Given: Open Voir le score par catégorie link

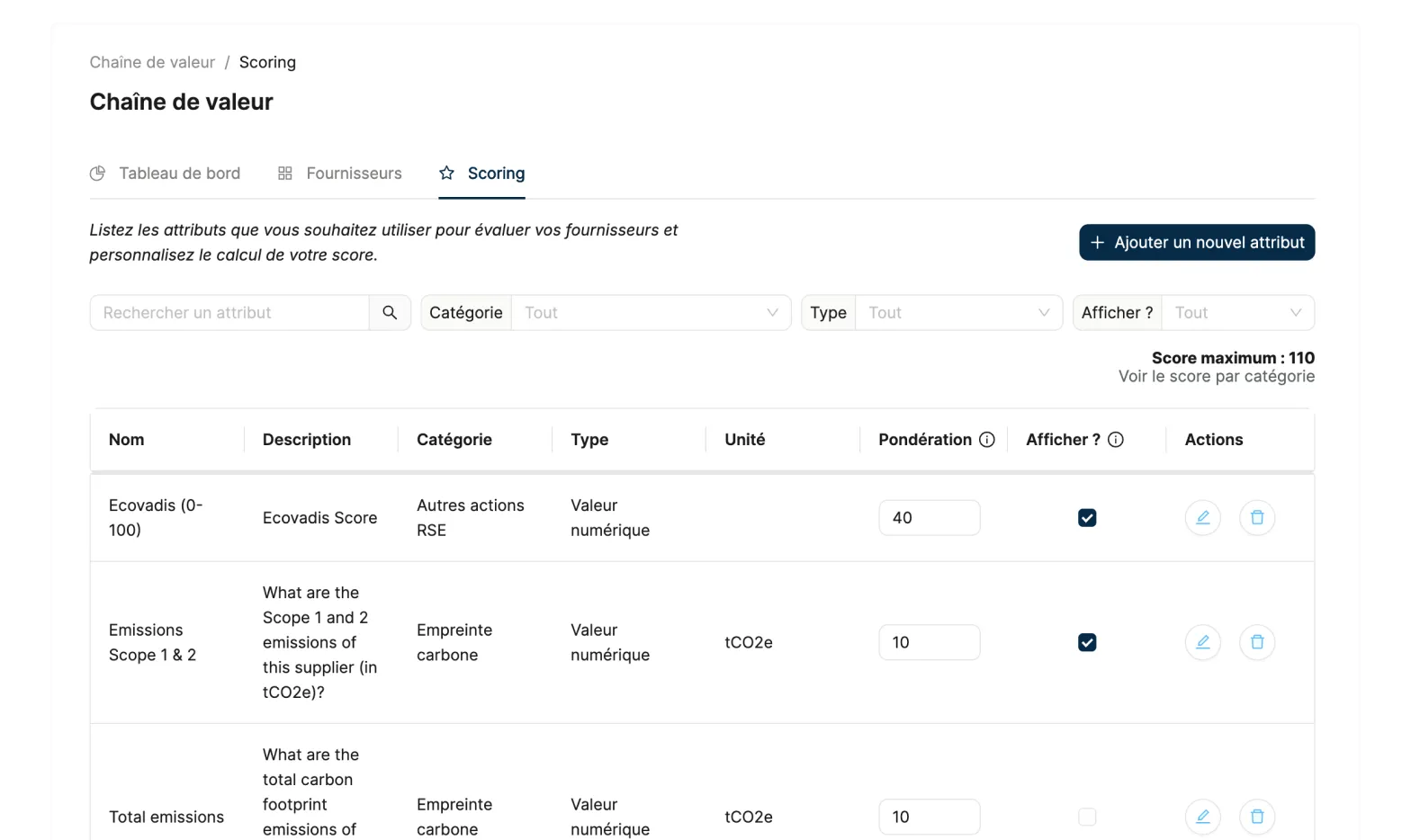Looking at the screenshot, I should tap(1217, 377).
